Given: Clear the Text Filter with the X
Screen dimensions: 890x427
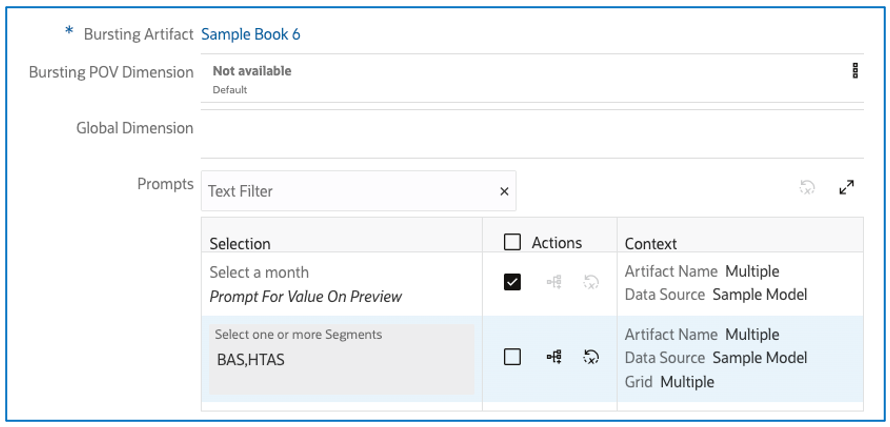Looking at the screenshot, I should click(x=504, y=191).
